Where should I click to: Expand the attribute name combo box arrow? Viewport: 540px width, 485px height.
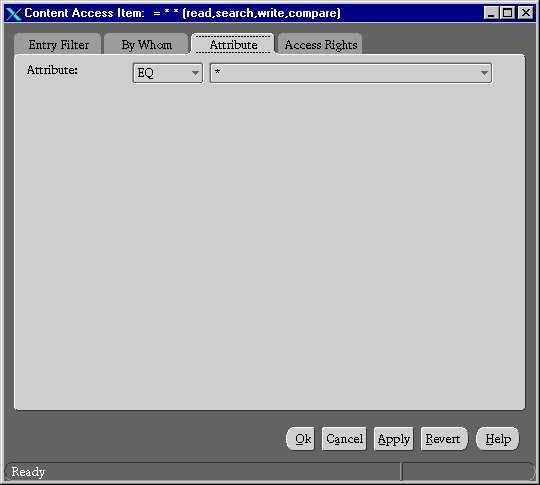(484, 73)
